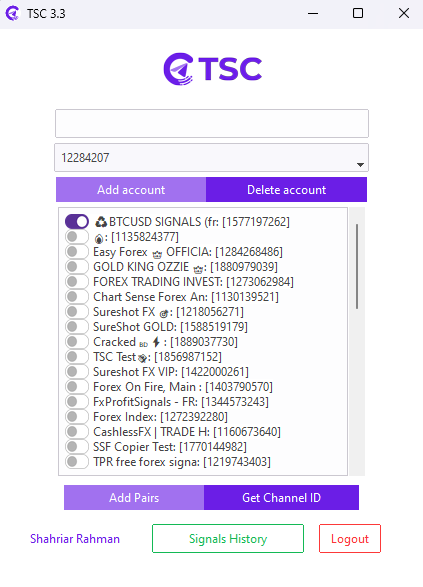423x587 pixels.
Task: Click crown icon next to GOLD KING OZZIE
Action: [198, 269]
